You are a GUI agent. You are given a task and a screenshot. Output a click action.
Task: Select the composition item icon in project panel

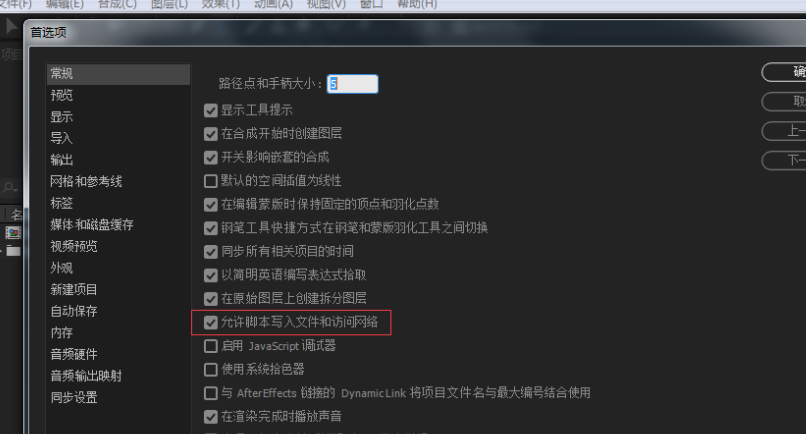(13, 233)
